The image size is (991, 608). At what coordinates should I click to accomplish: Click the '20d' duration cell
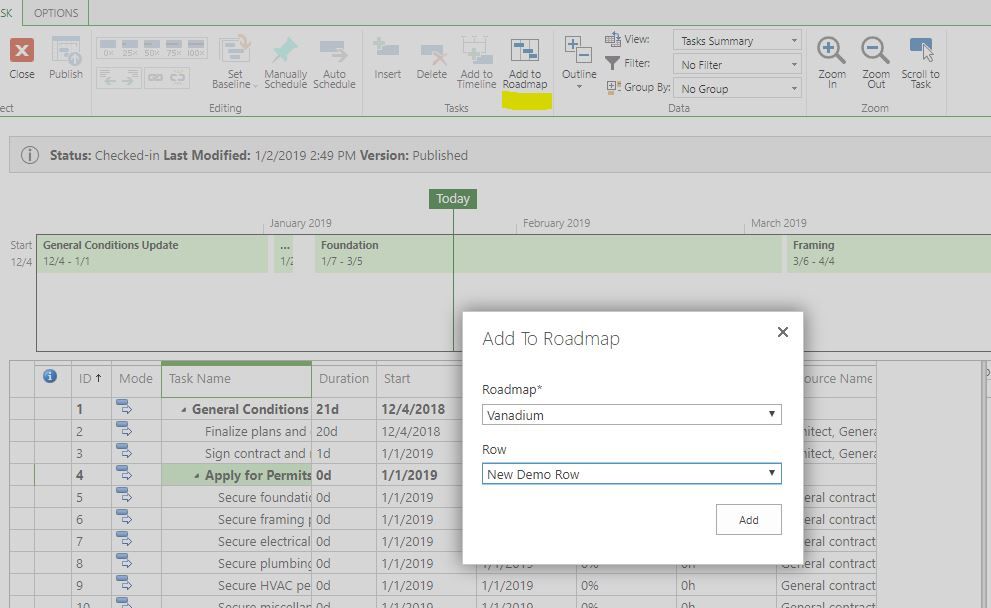(344, 432)
